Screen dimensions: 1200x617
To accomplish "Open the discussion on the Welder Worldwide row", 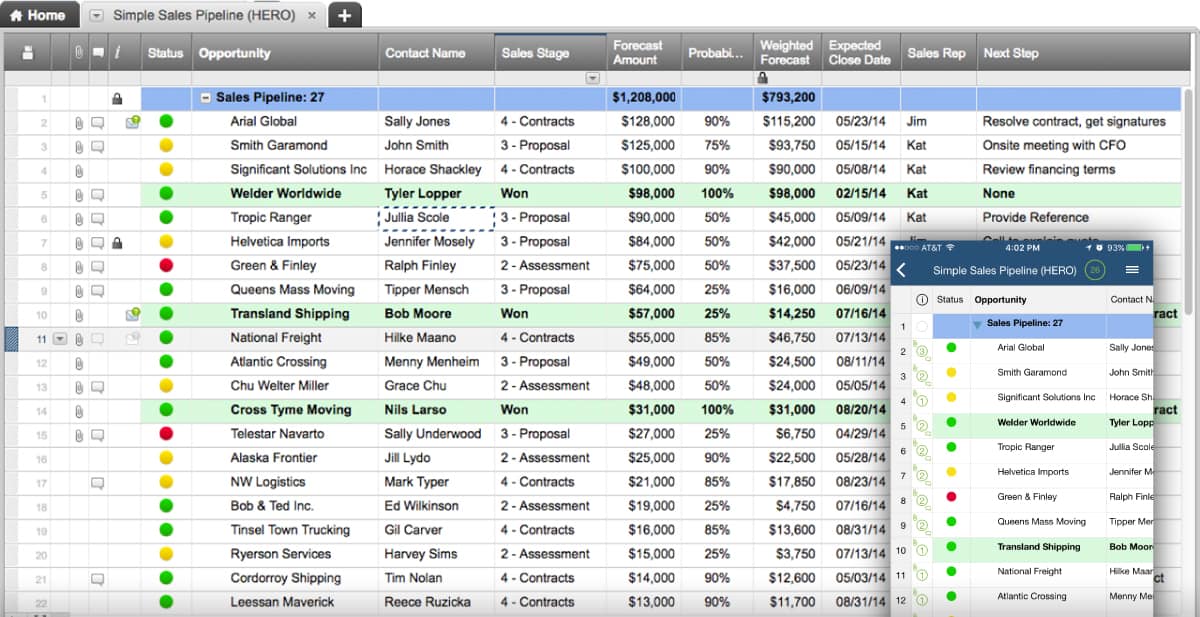I will click(x=98, y=194).
